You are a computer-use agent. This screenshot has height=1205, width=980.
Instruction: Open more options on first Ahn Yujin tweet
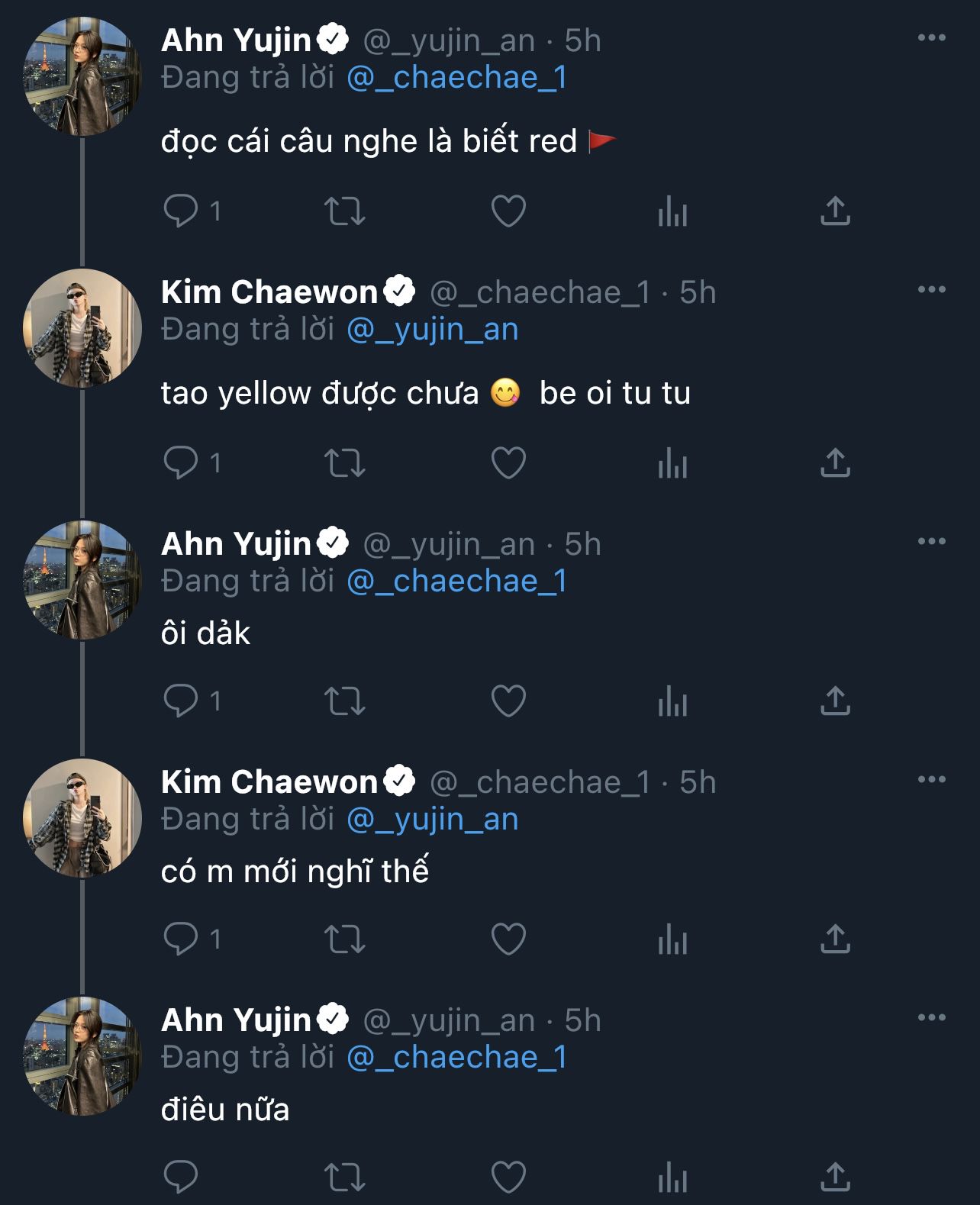(931, 38)
